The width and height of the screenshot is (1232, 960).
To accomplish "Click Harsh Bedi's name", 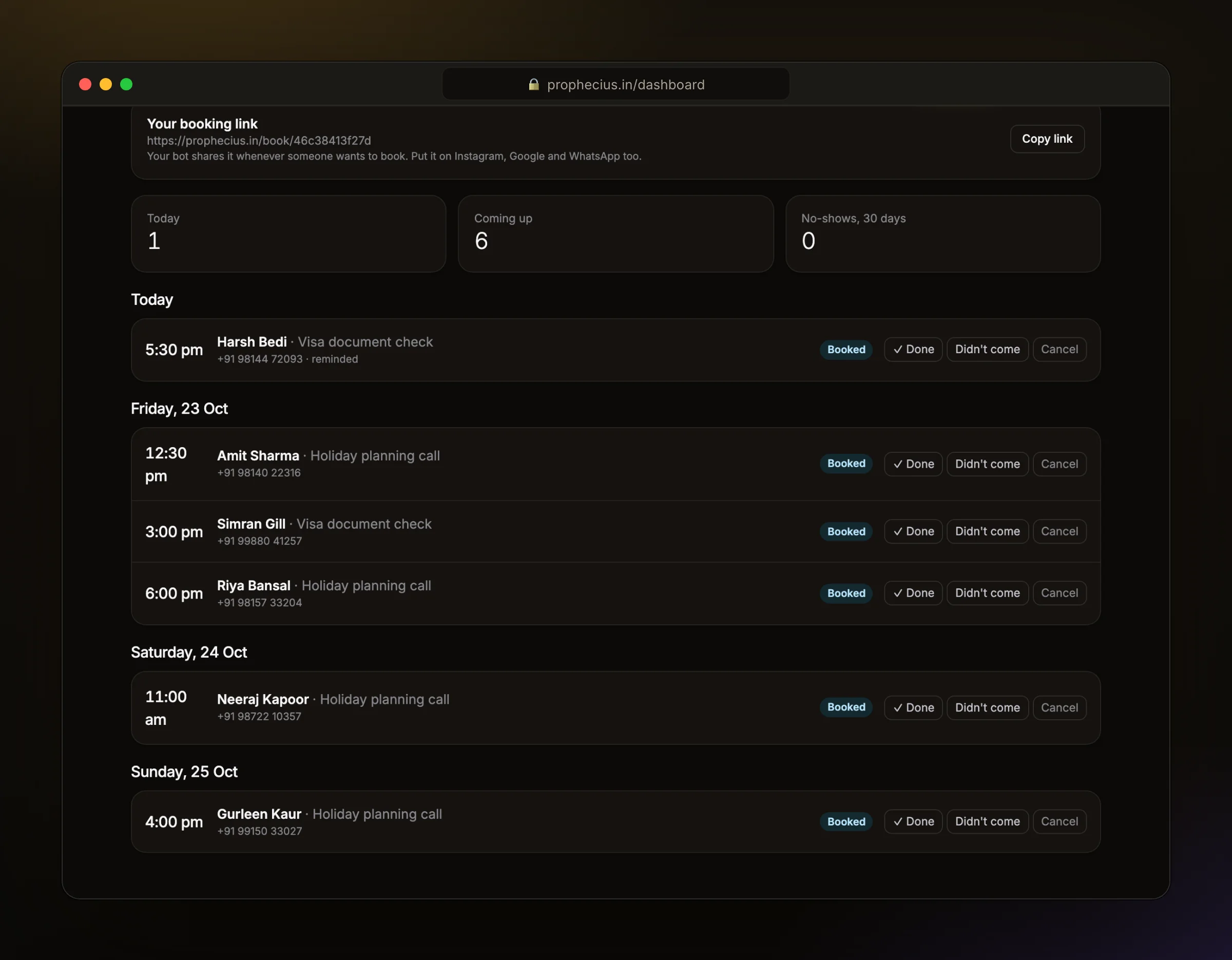I will pyautogui.click(x=252, y=342).
